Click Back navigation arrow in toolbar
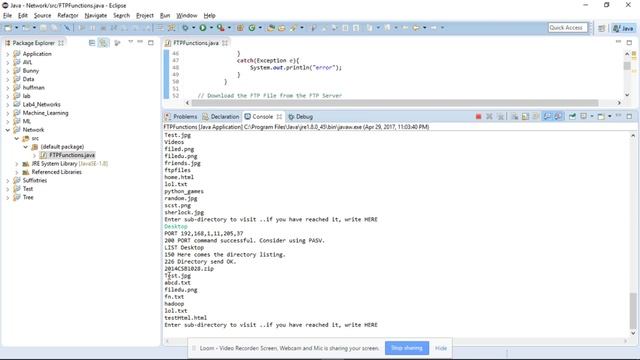This screenshot has width=640, height=360. (416, 28)
